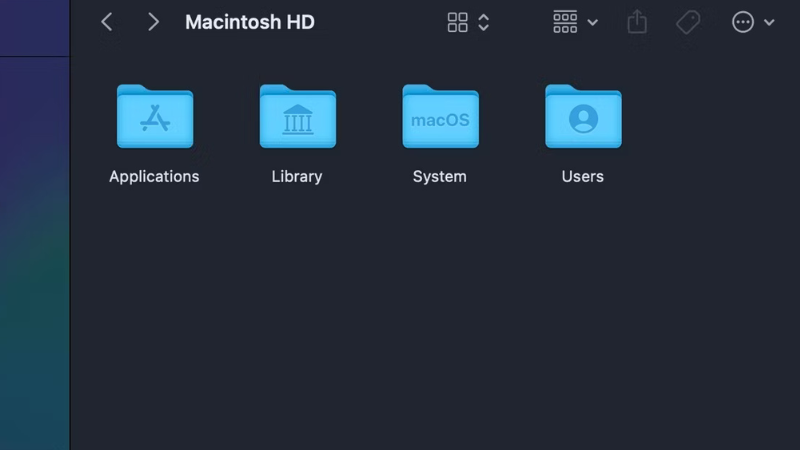Click the Edit Tags icon
Viewport: 800px width, 450px height.
point(688,22)
